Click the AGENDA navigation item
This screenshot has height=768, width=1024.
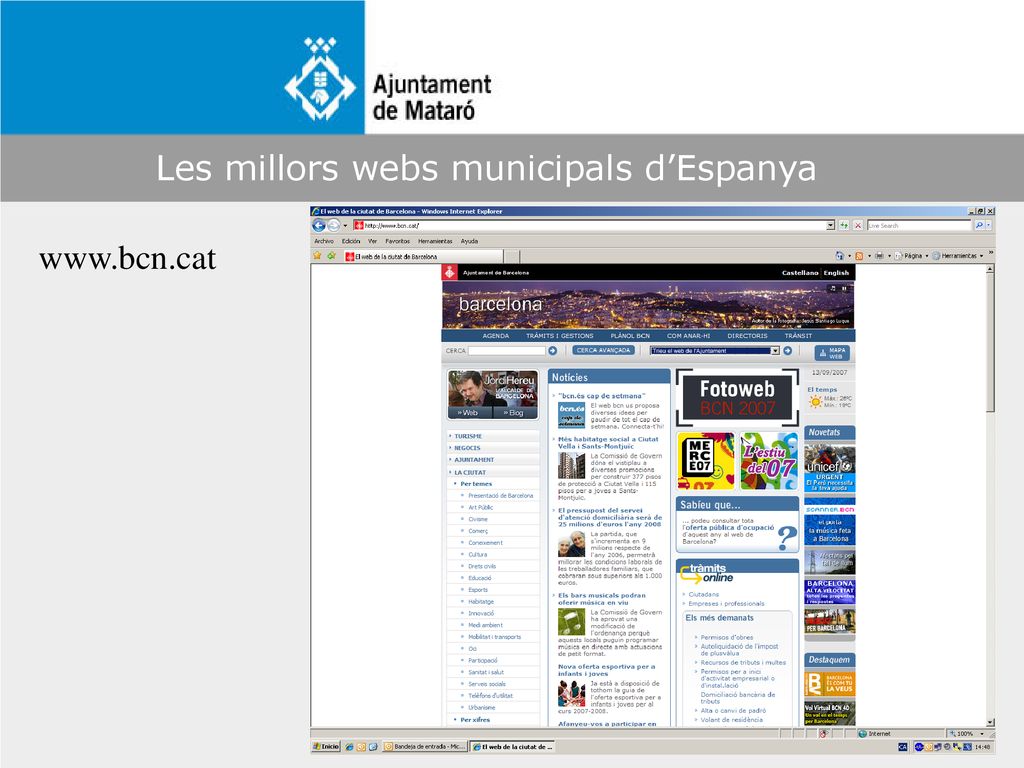(x=496, y=336)
